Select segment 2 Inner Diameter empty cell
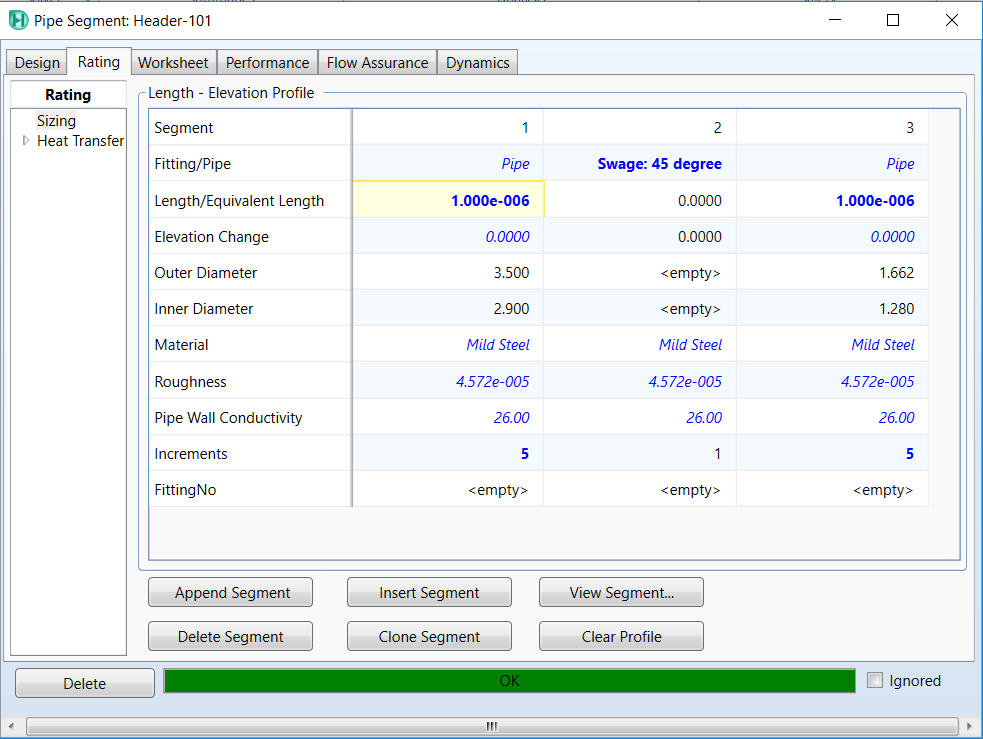 click(639, 308)
